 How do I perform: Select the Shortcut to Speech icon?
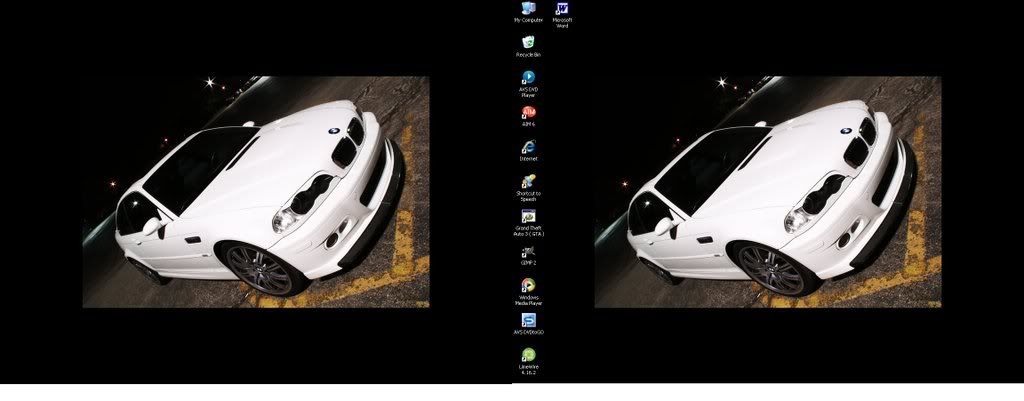pos(528,181)
